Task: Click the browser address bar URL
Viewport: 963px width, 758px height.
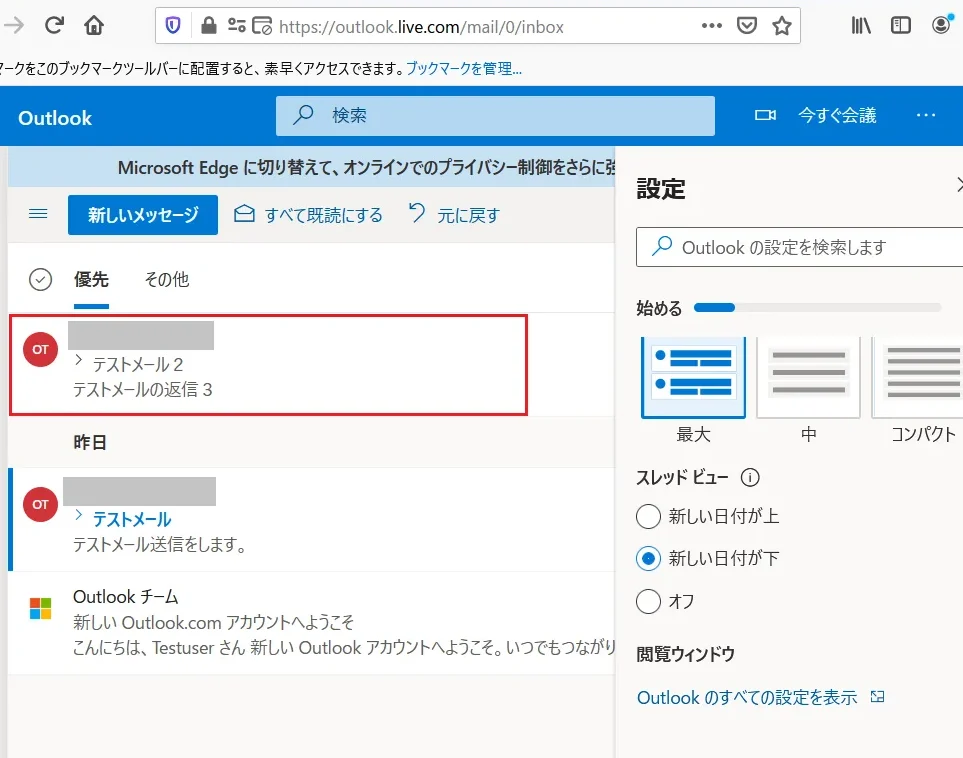Action: (421, 26)
